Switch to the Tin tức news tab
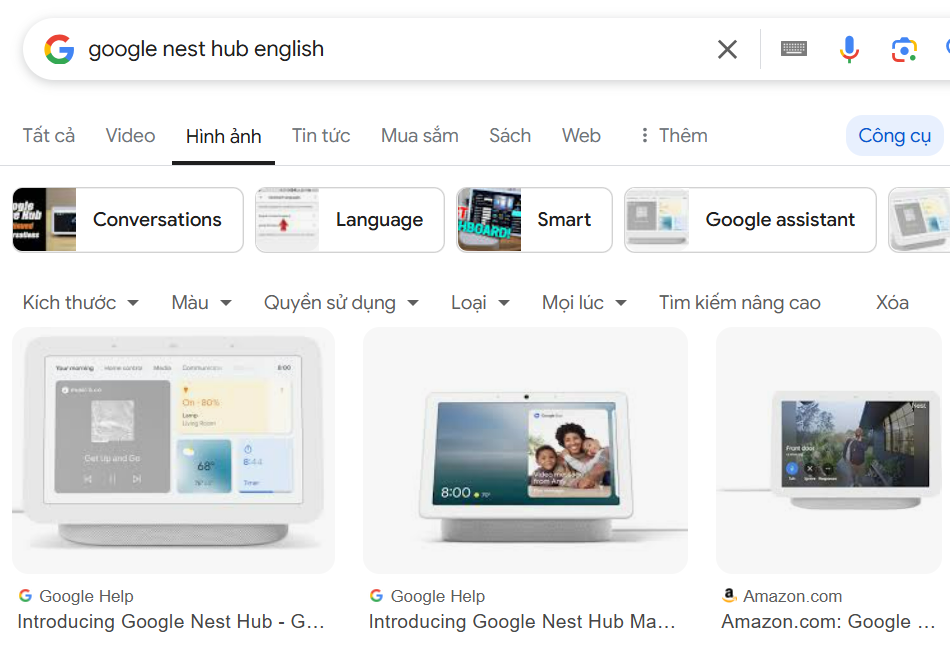The image size is (950, 663). pos(321,135)
